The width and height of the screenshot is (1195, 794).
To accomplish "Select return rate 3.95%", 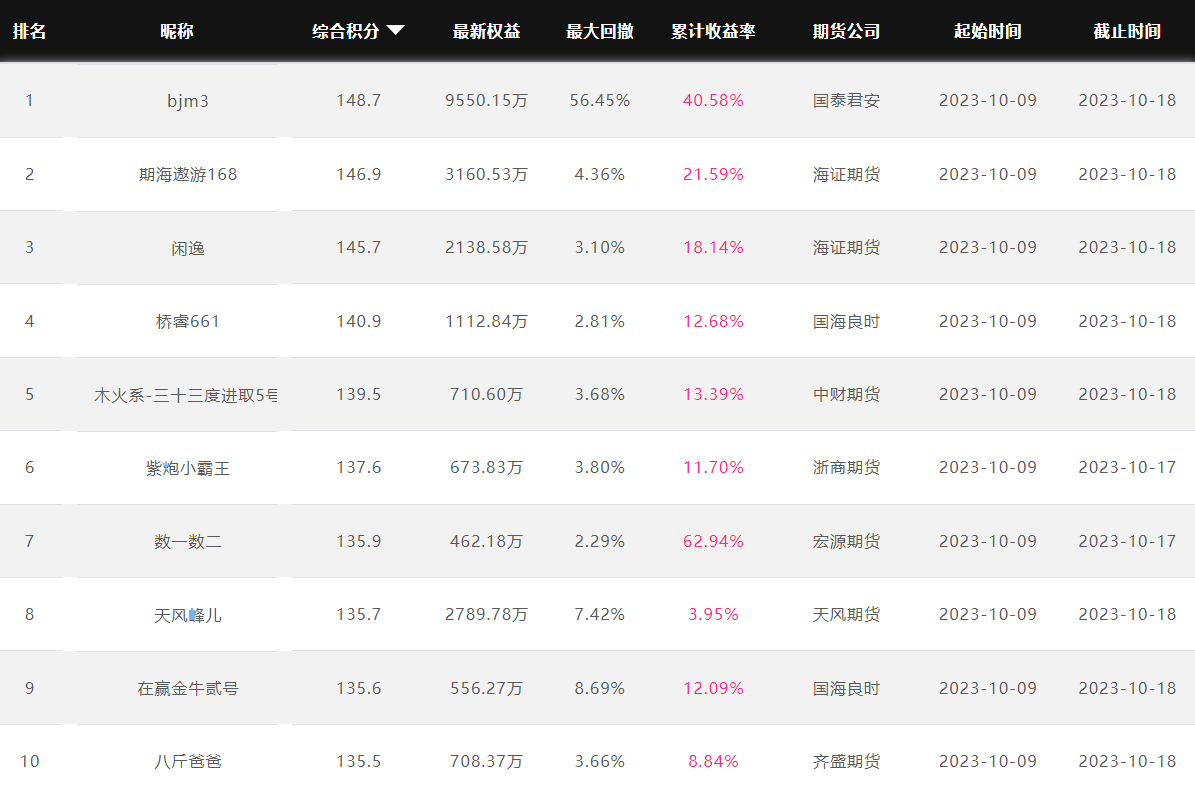I will (713, 615).
